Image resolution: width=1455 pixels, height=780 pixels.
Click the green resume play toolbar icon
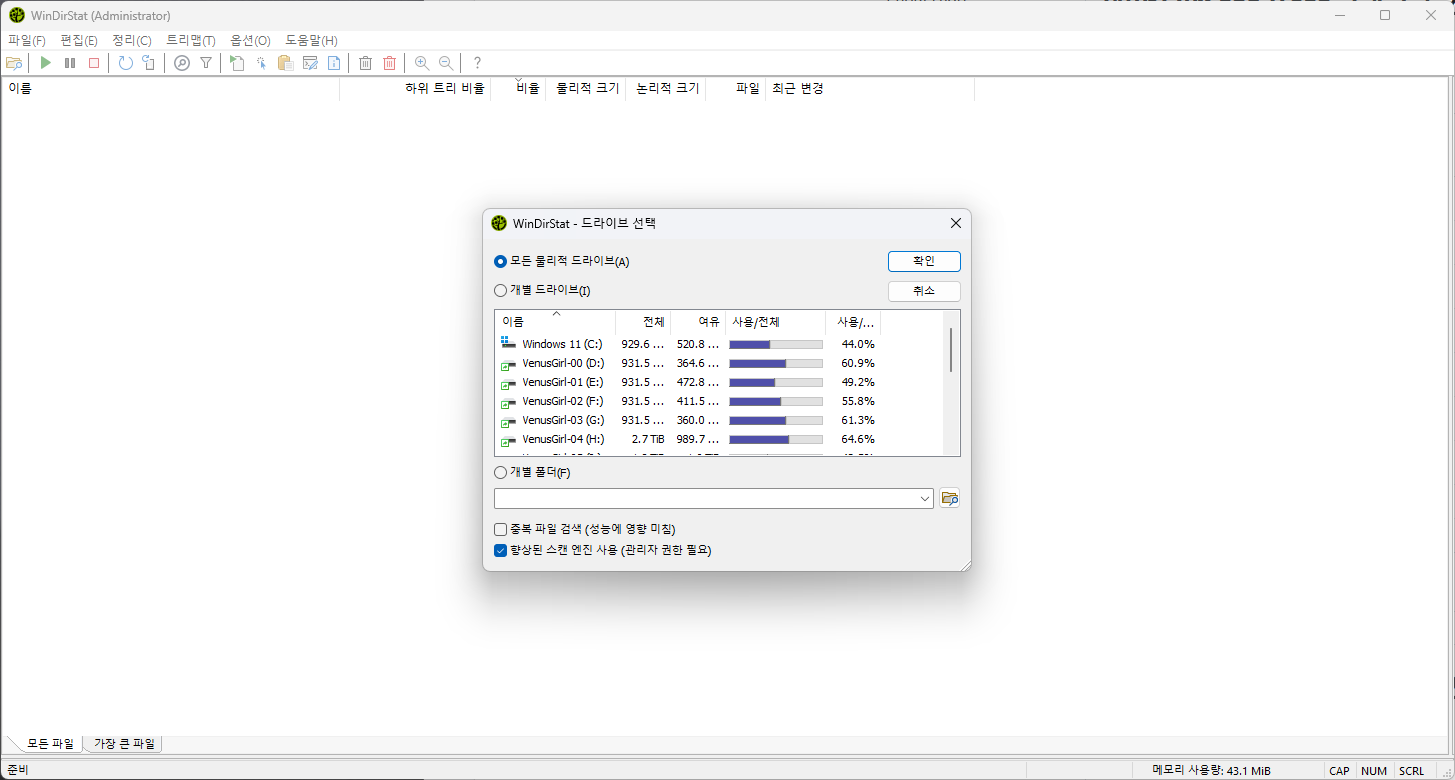tap(45, 63)
